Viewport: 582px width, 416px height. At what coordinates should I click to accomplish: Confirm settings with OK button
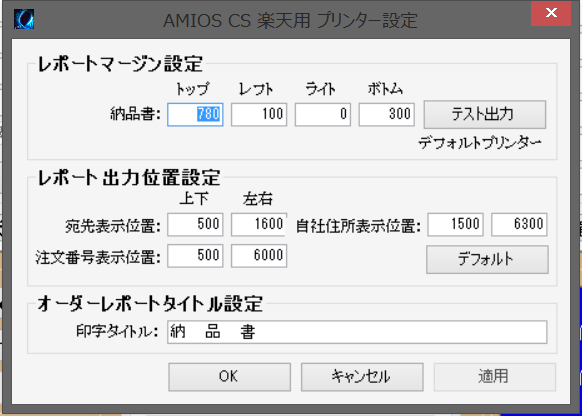click(229, 377)
